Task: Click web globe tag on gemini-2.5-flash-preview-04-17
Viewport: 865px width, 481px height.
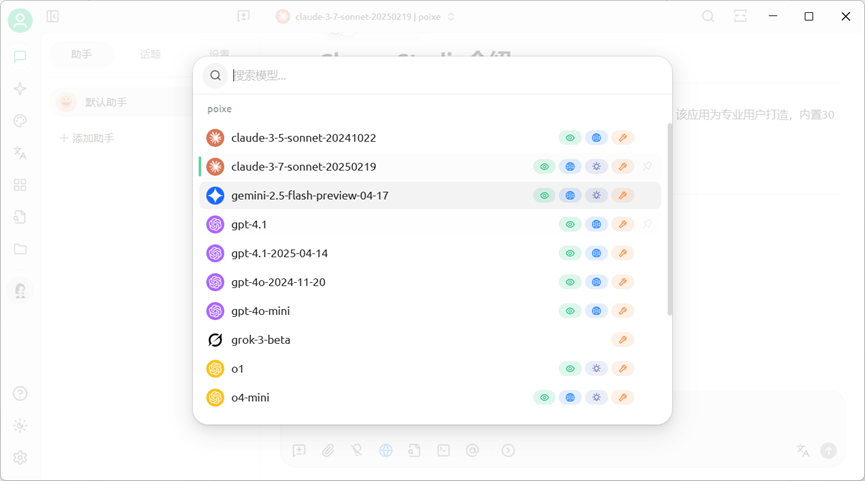Action: point(570,195)
